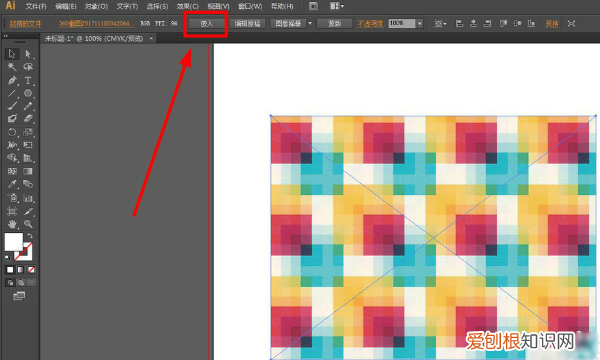Collapse the tools panel double-arrow
Screen dimensions: 600x360
(6, 36)
